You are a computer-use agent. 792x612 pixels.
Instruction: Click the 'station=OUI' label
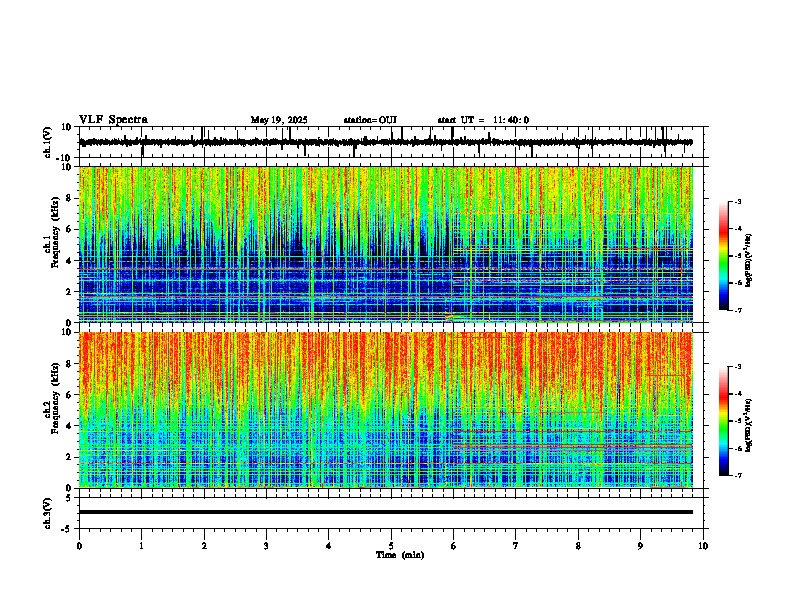370,120
